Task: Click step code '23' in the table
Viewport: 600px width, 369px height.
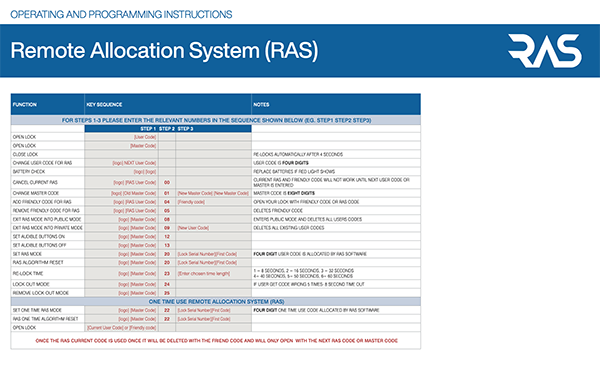Action: tap(167, 274)
